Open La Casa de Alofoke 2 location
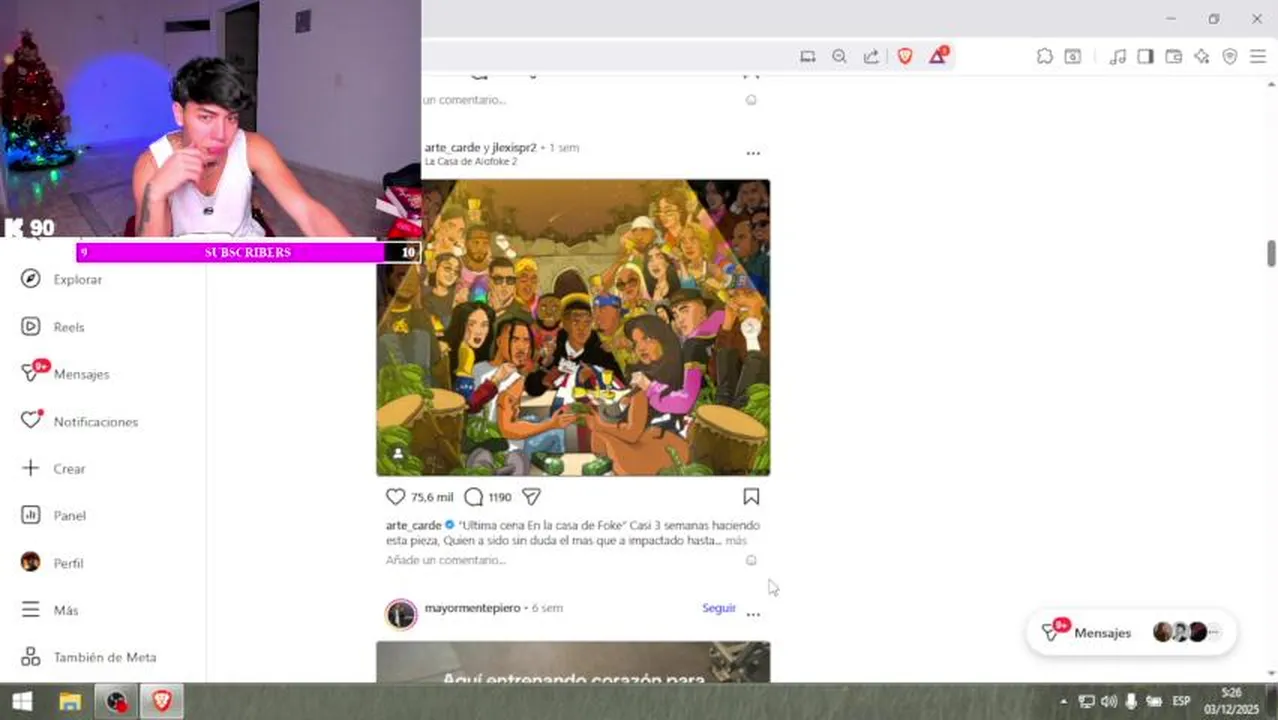This screenshot has height=720, width=1278. (x=471, y=161)
